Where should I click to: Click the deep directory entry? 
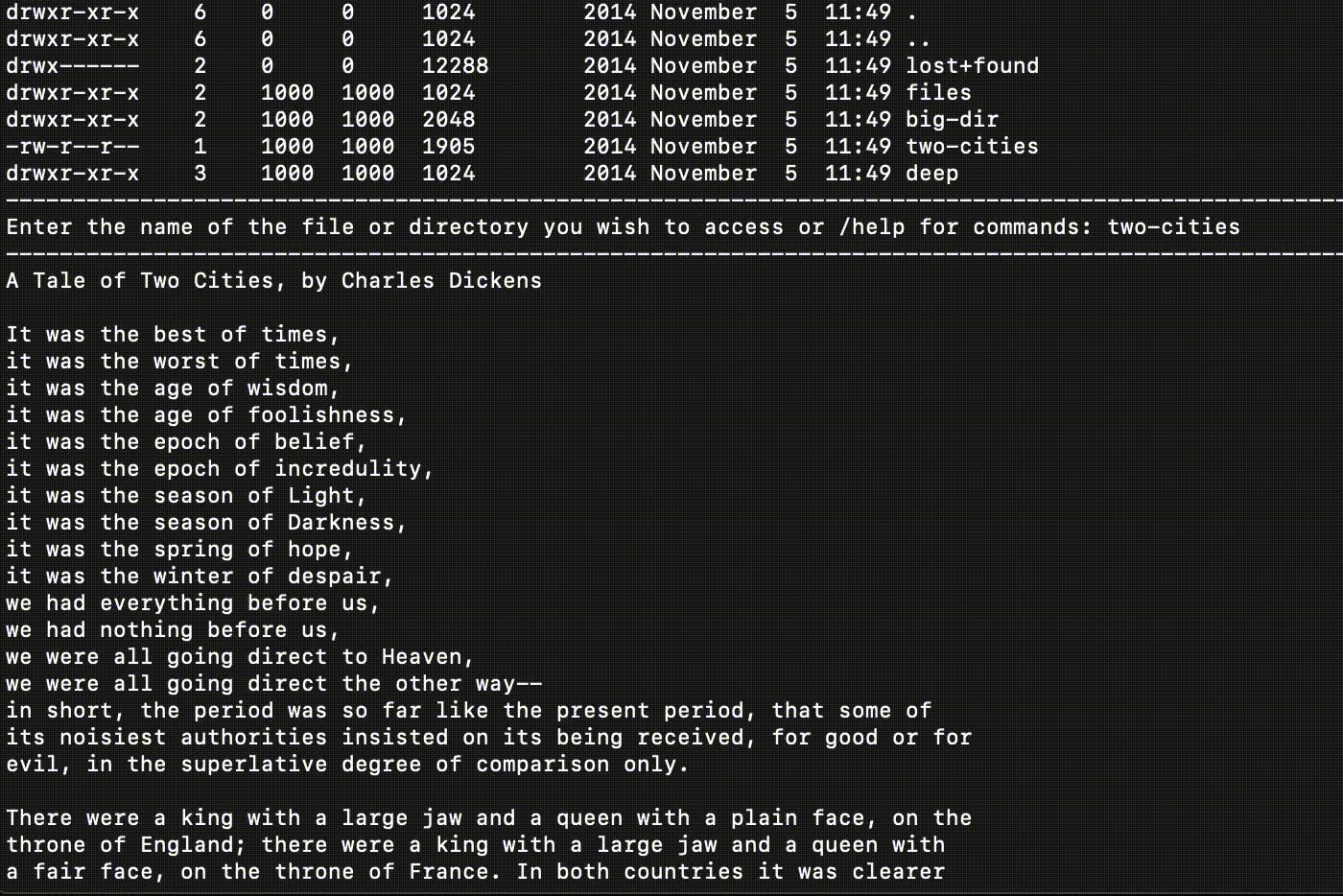click(x=931, y=174)
